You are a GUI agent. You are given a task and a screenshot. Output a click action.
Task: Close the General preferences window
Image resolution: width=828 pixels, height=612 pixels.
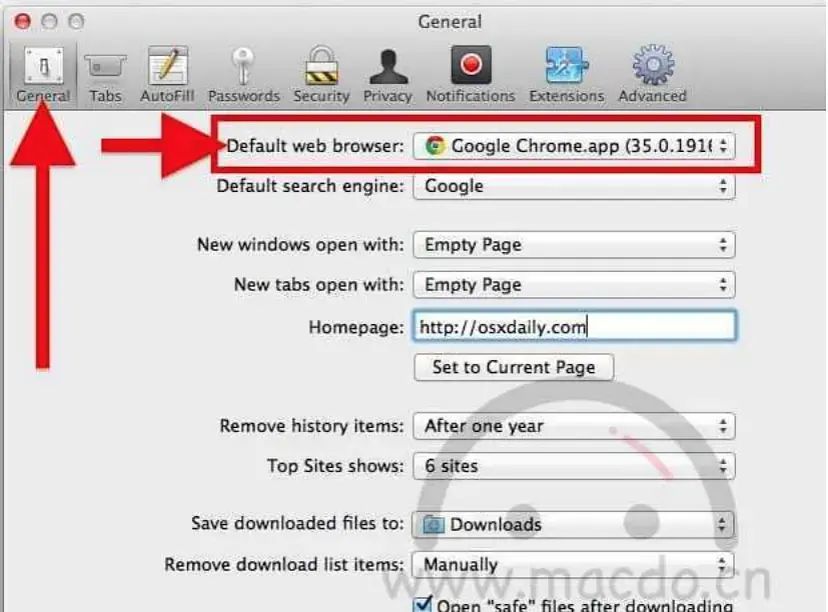[23, 21]
